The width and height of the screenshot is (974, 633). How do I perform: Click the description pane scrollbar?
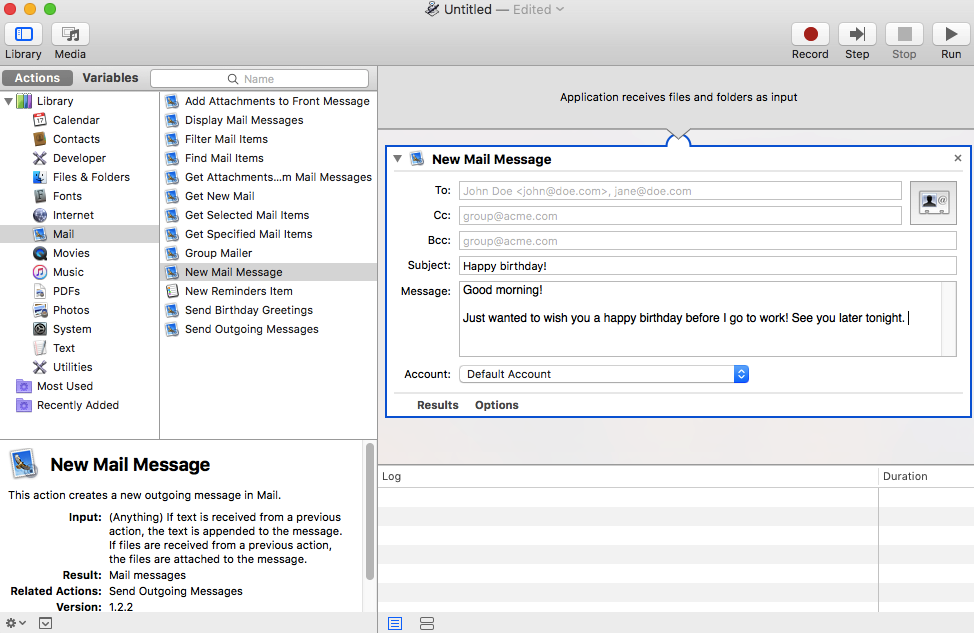click(x=370, y=511)
